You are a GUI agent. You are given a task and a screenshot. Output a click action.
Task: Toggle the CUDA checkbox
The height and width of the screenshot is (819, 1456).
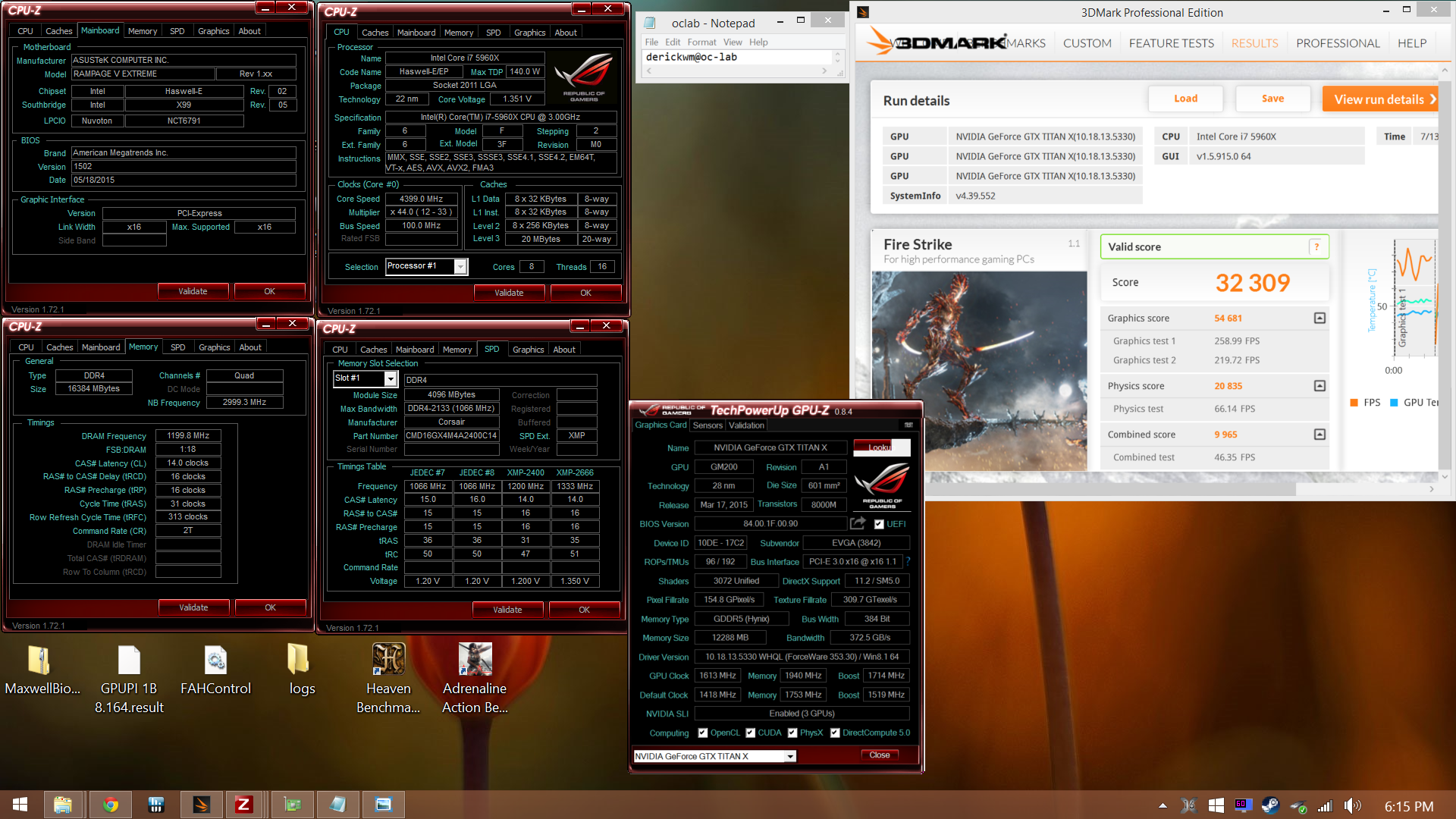pos(750,733)
